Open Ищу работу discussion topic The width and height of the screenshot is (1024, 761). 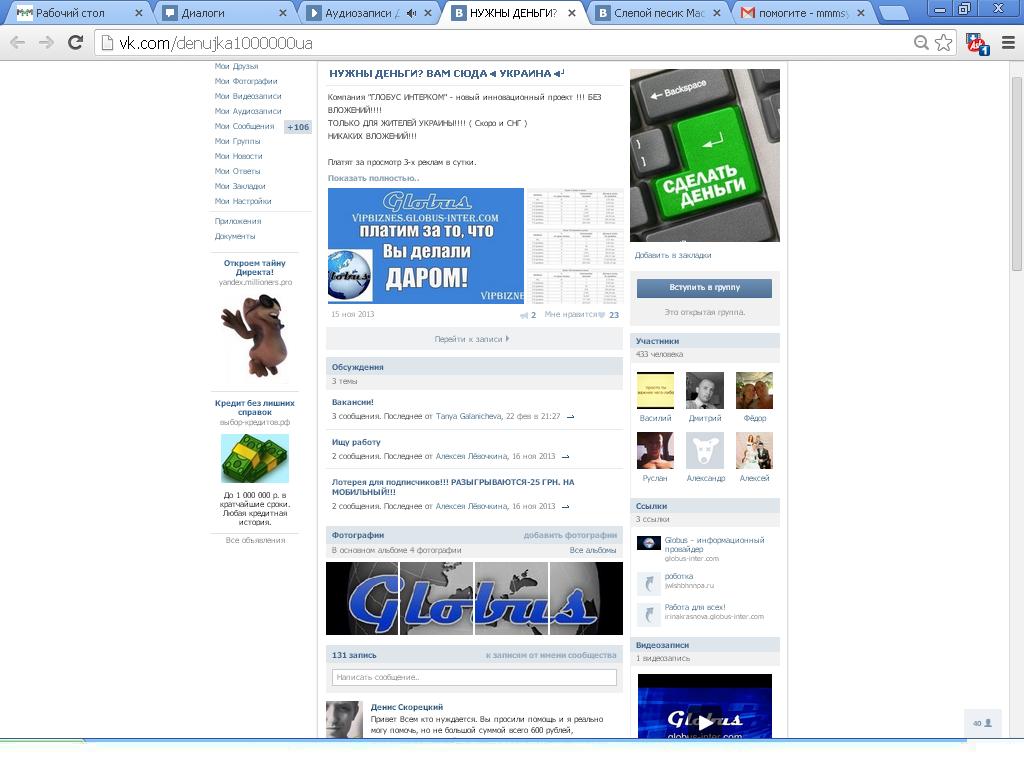click(356, 442)
